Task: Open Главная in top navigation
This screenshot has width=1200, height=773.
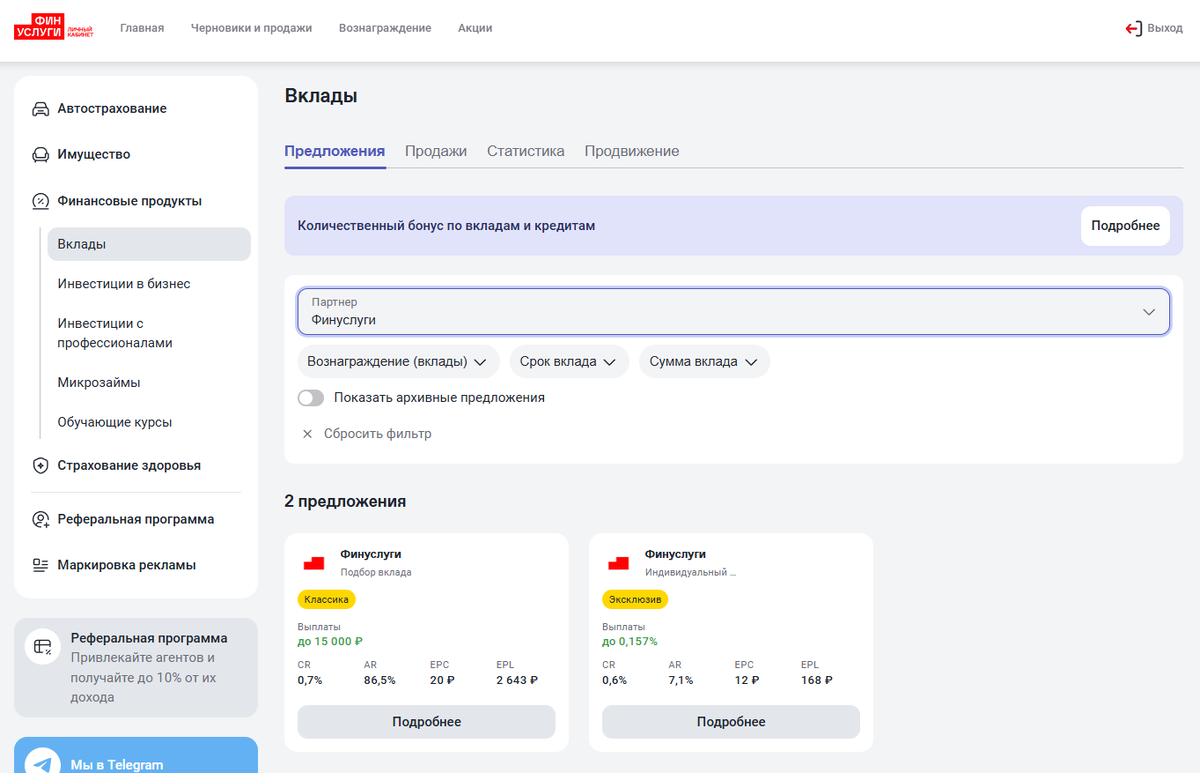Action: point(142,28)
